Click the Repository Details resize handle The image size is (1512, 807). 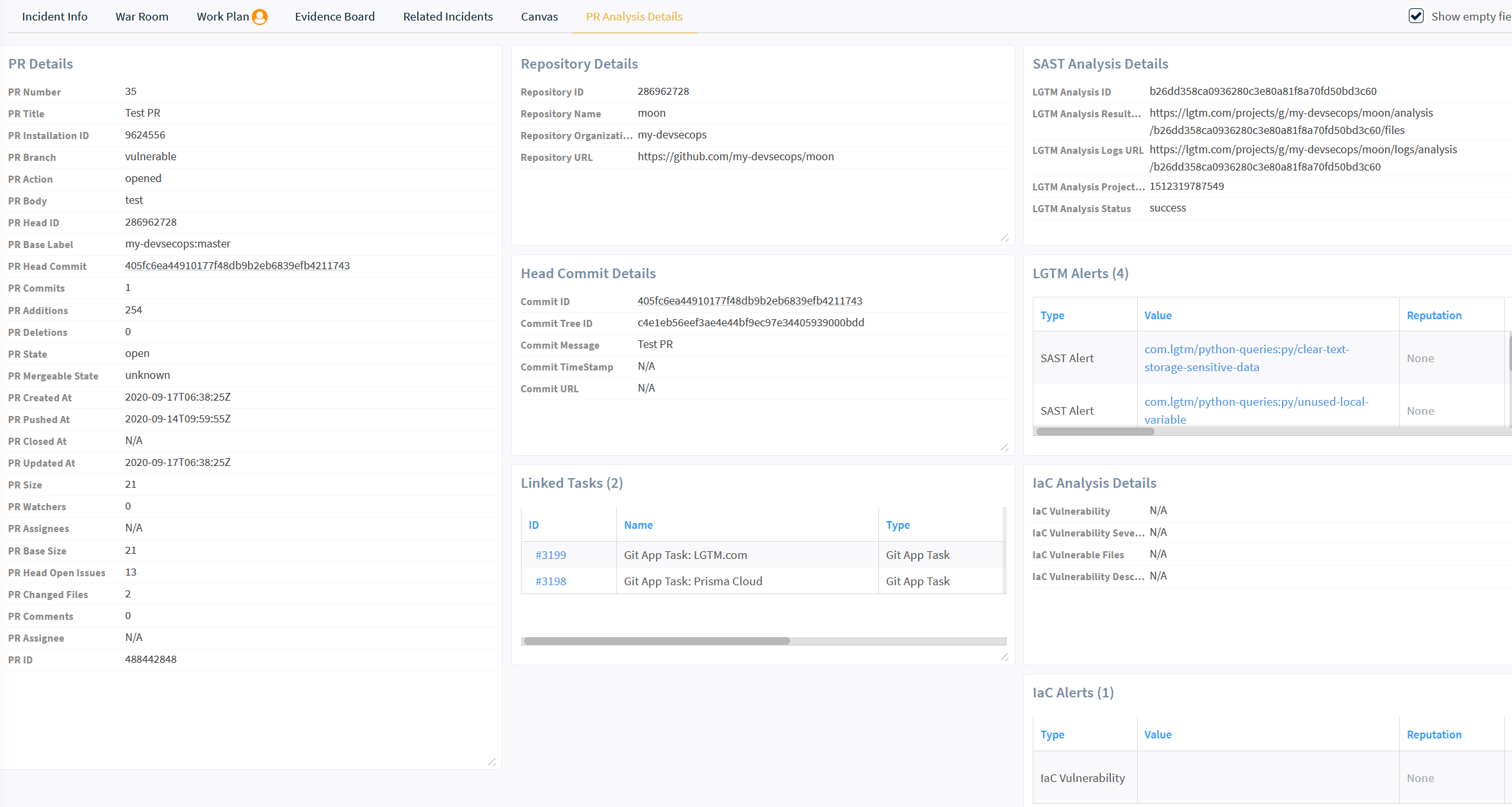click(1005, 238)
